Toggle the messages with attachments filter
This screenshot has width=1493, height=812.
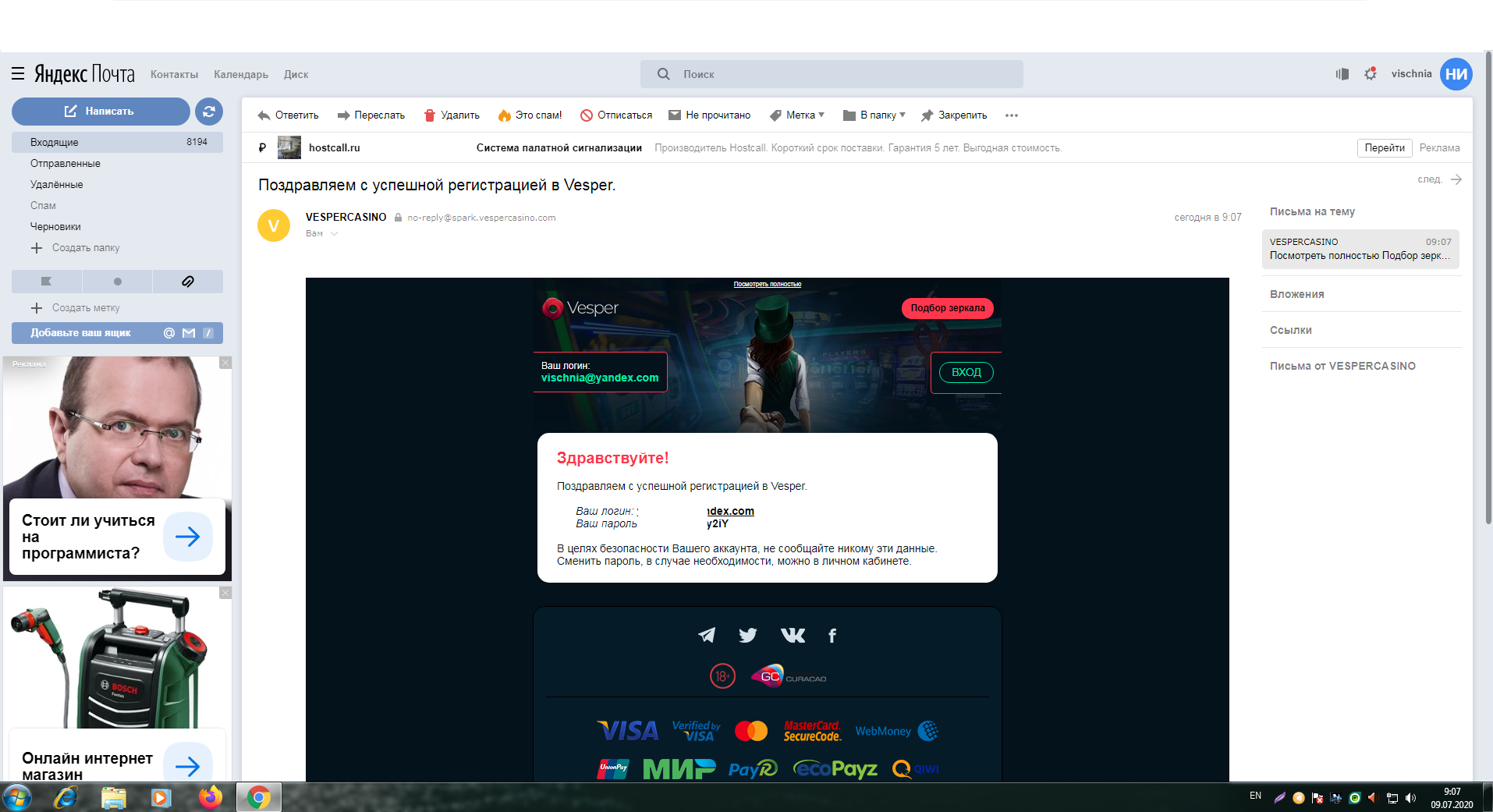coord(188,282)
